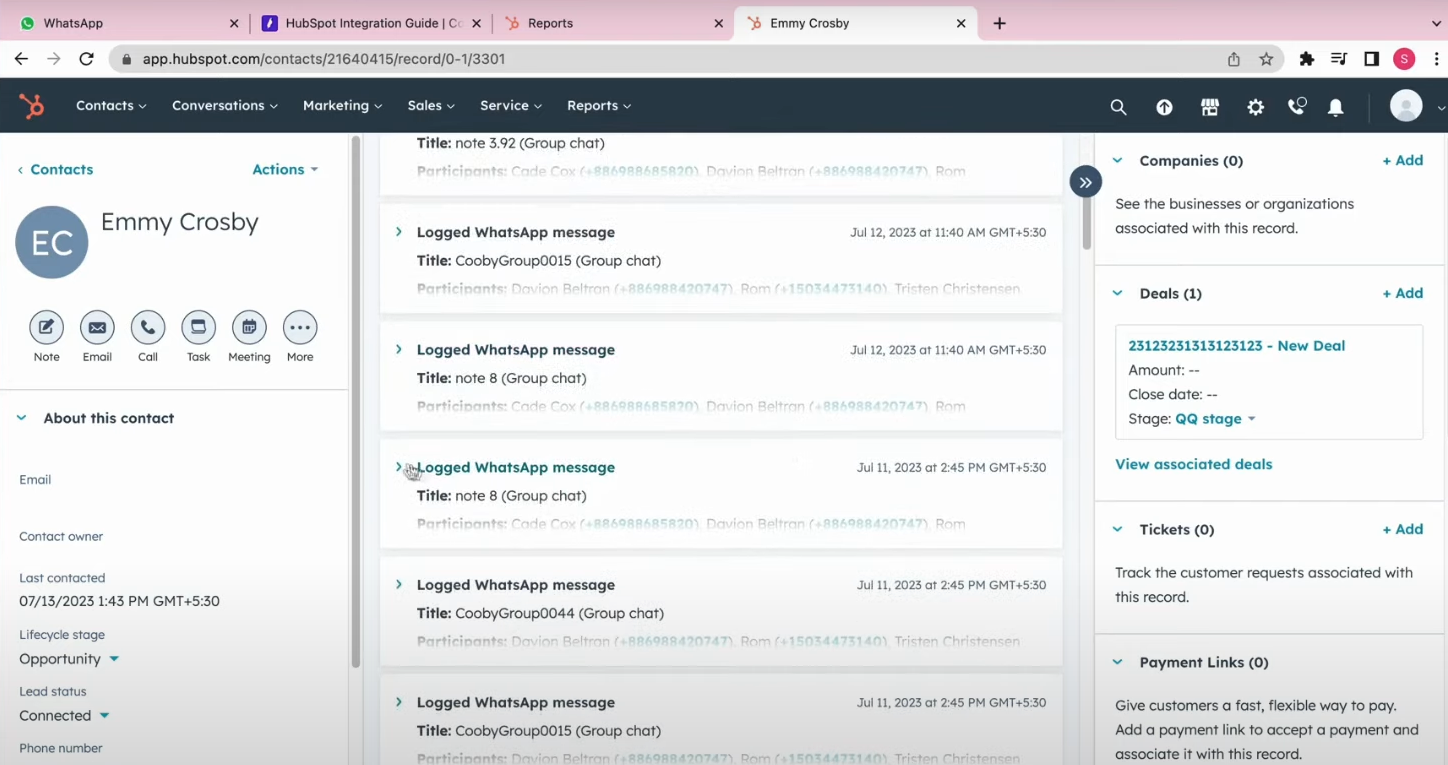Open View associated deals link
Screen dimensions: 1448x765
[1193, 464]
